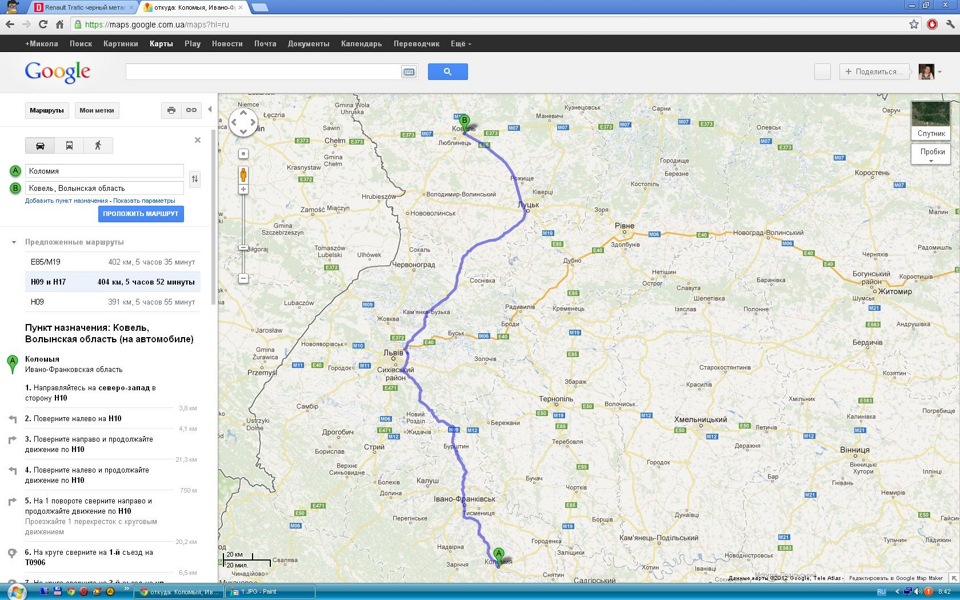Open 'Переводчик' in the Google bar

coord(416,43)
